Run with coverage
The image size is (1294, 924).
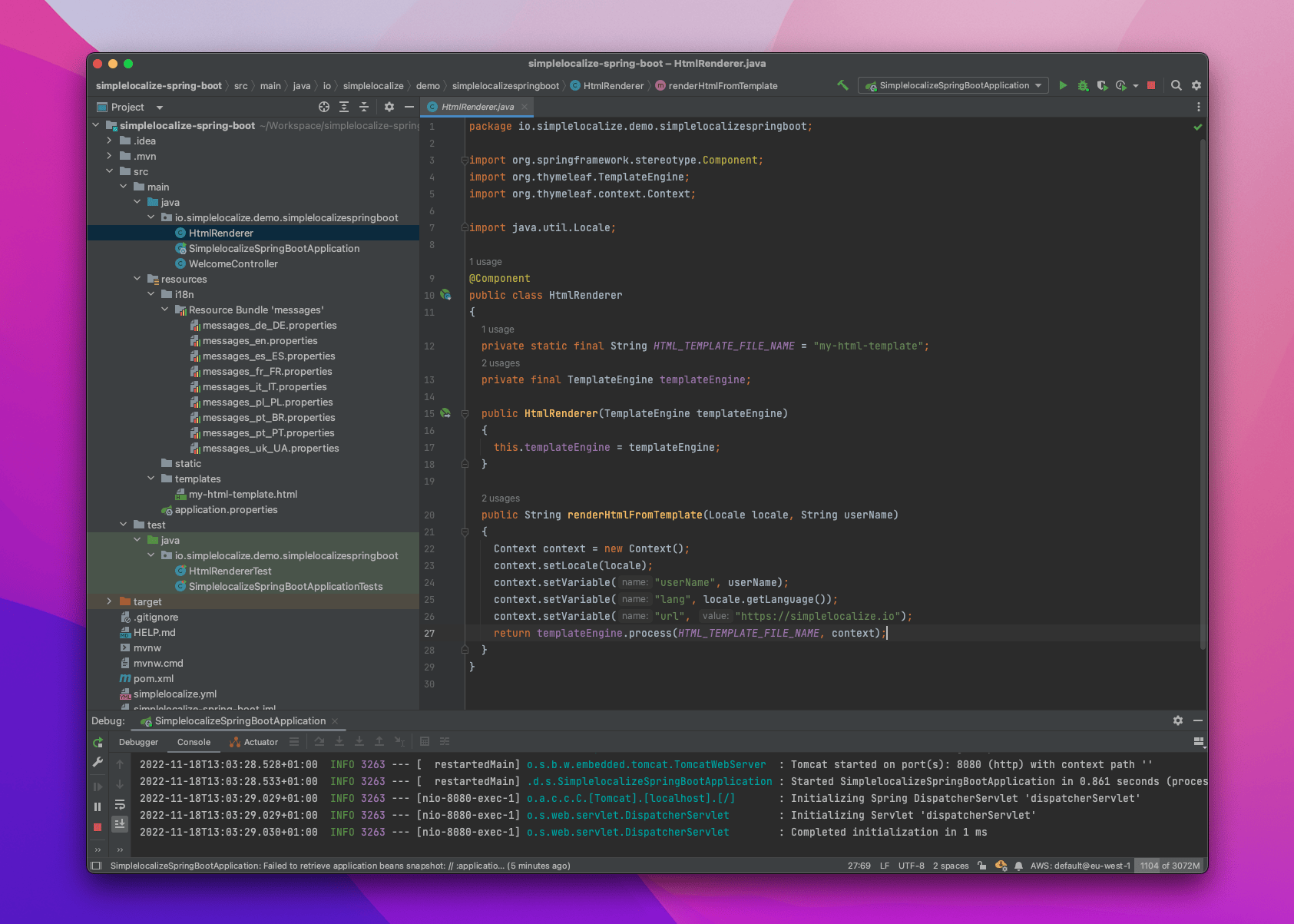(1104, 85)
